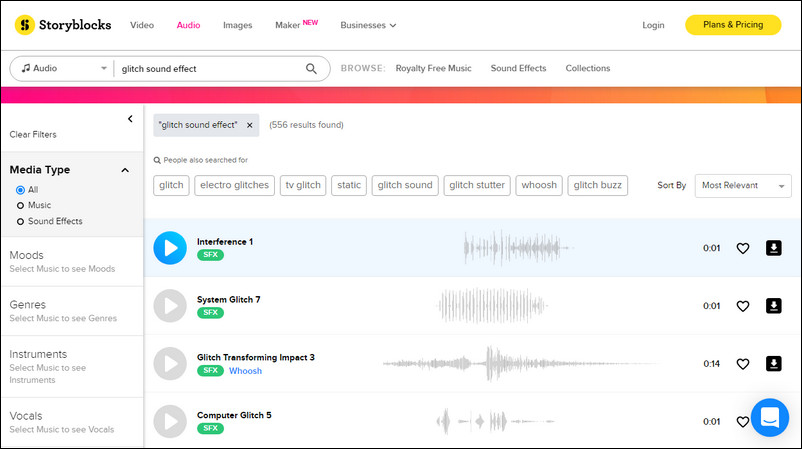802x449 pixels.
Task: Open the Audio search category dropdown
Action: coord(63,69)
